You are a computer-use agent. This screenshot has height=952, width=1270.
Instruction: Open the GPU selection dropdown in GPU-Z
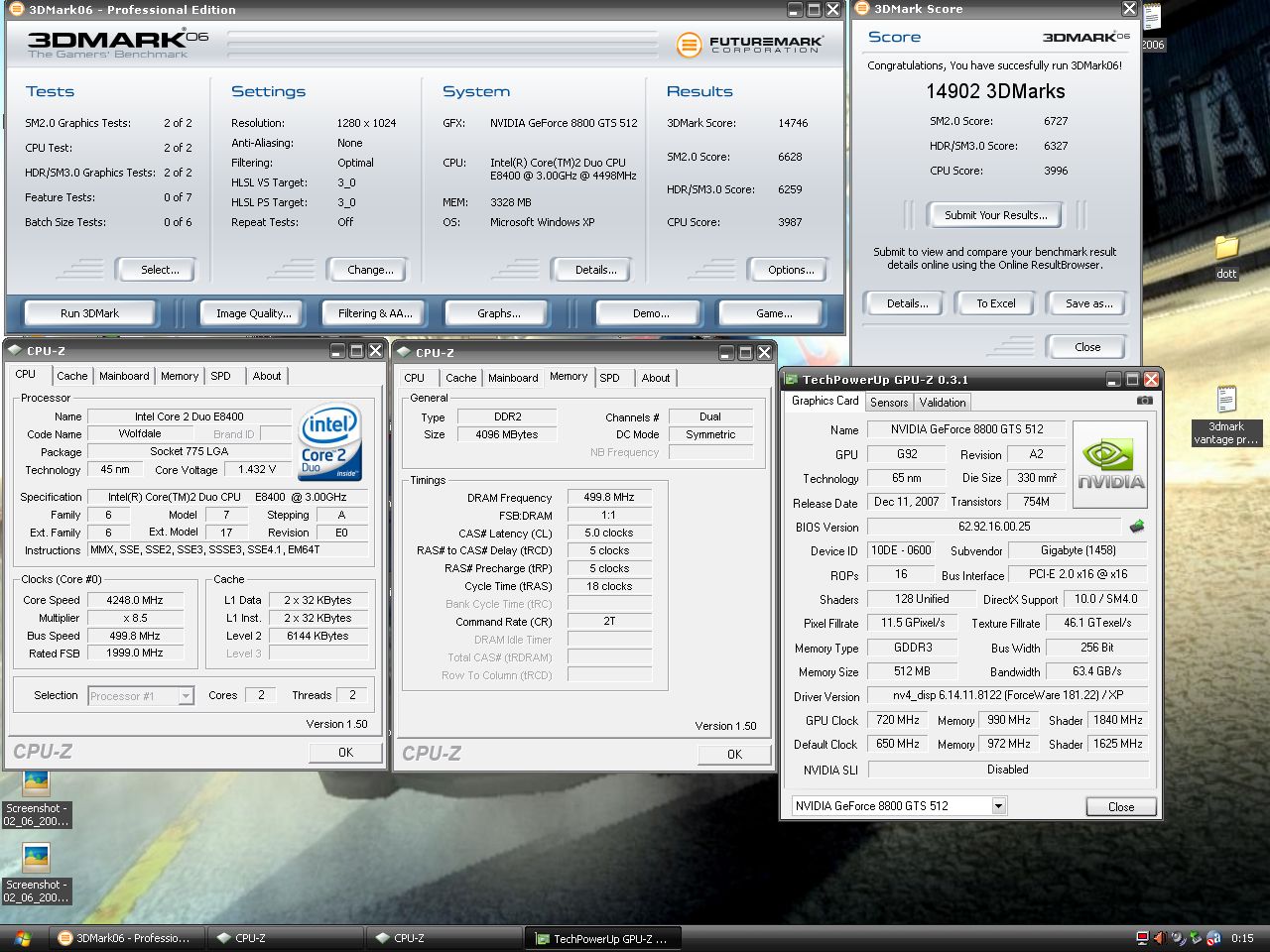pyautogui.click(x=998, y=806)
